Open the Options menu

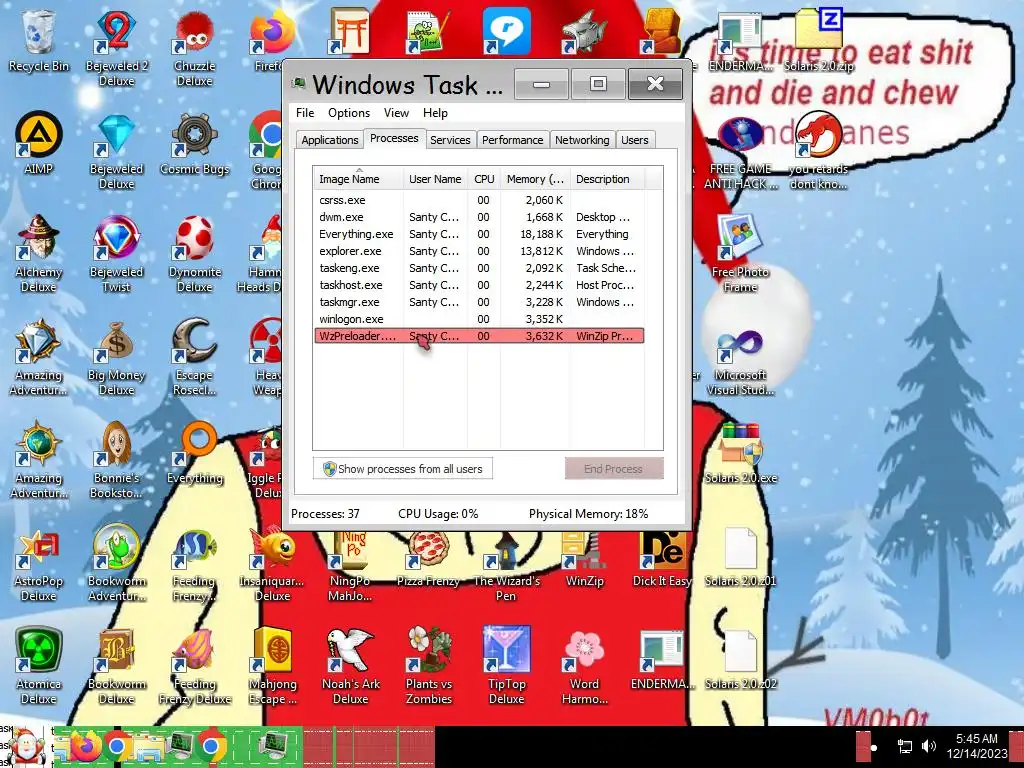click(x=349, y=113)
